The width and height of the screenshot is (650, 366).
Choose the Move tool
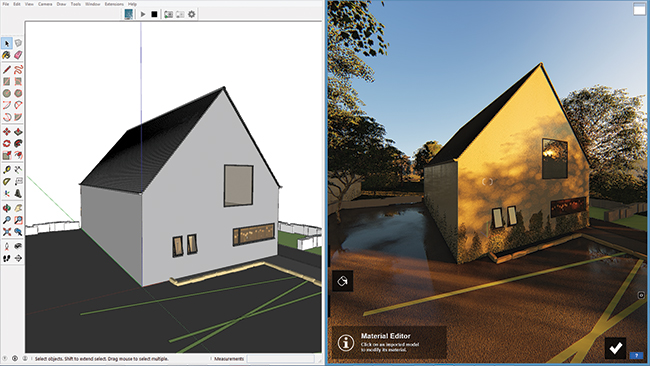pos(7,132)
